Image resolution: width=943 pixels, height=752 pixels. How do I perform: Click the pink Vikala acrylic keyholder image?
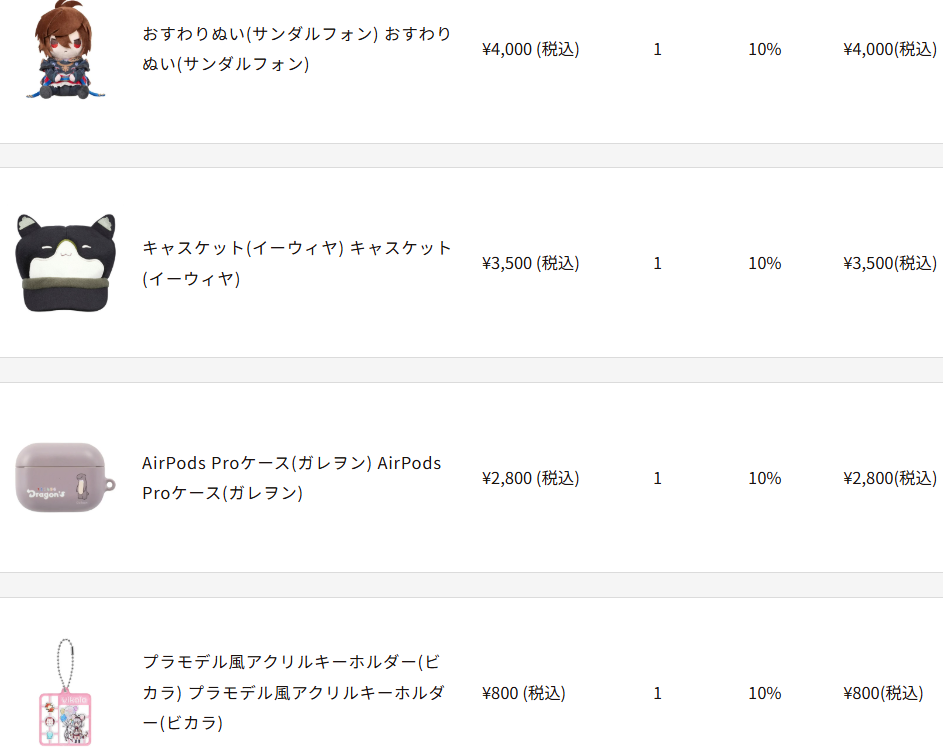[65, 692]
